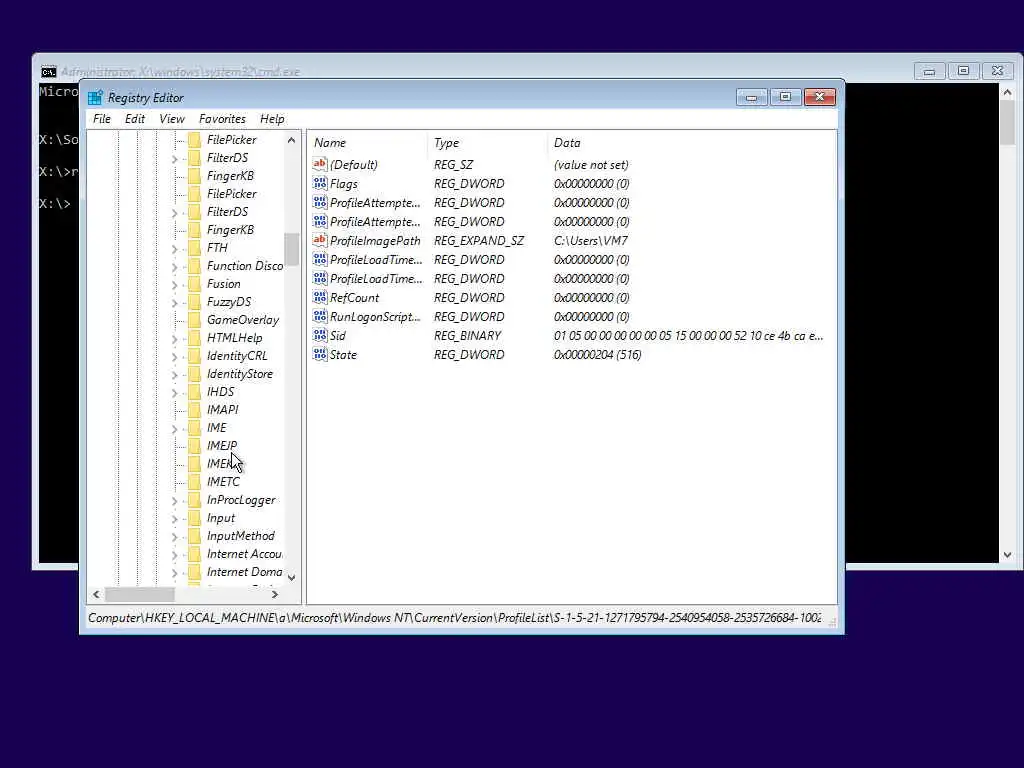This screenshot has height=768, width=1024.
Task: Open the View menu
Action: [172, 119]
